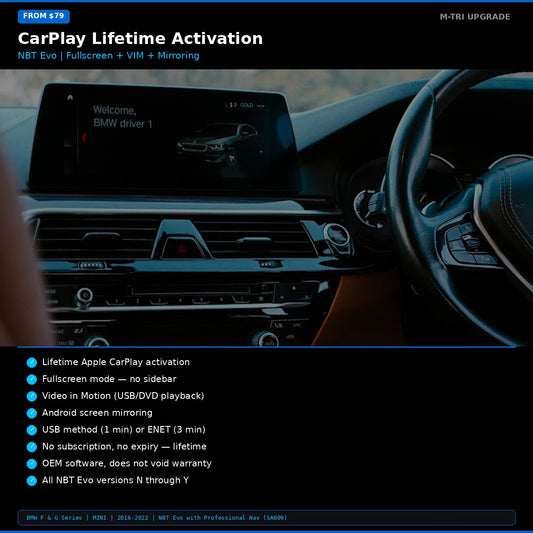
Task: Click check icon beside Android screen mirroring
Action: (32, 413)
